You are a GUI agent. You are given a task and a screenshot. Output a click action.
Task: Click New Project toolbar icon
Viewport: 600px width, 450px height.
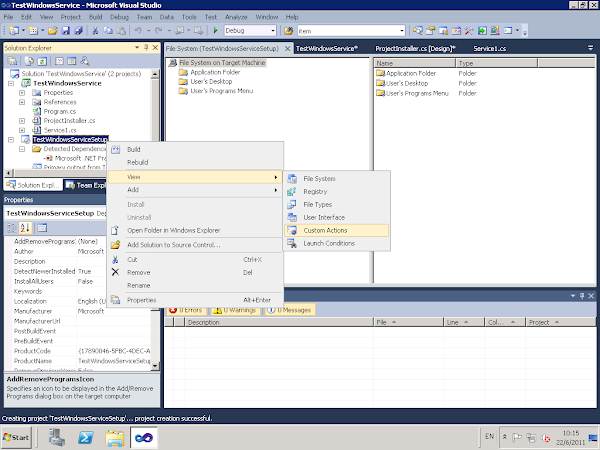pyautogui.click(x=14, y=31)
